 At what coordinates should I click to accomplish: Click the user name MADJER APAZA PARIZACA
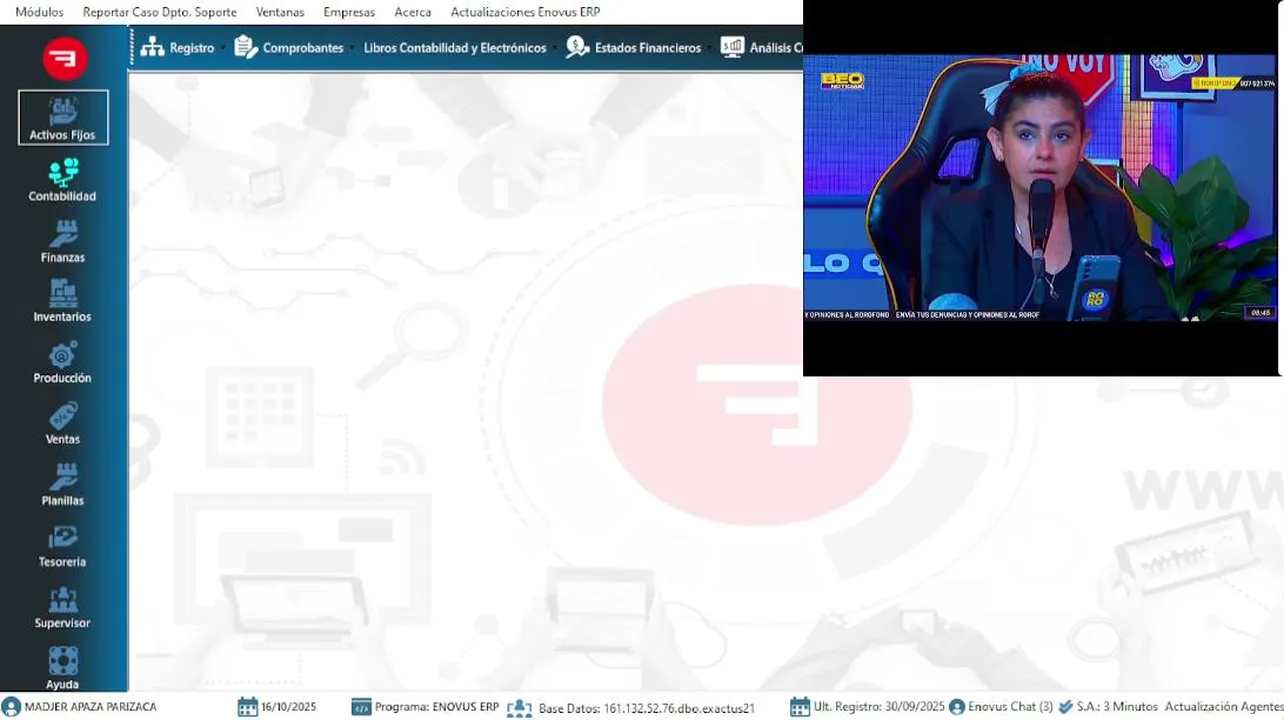pyautogui.click(x=90, y=707)
